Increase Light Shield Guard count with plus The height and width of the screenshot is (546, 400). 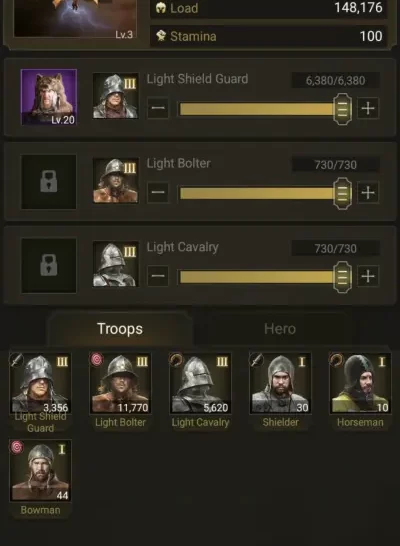(368, 109)
